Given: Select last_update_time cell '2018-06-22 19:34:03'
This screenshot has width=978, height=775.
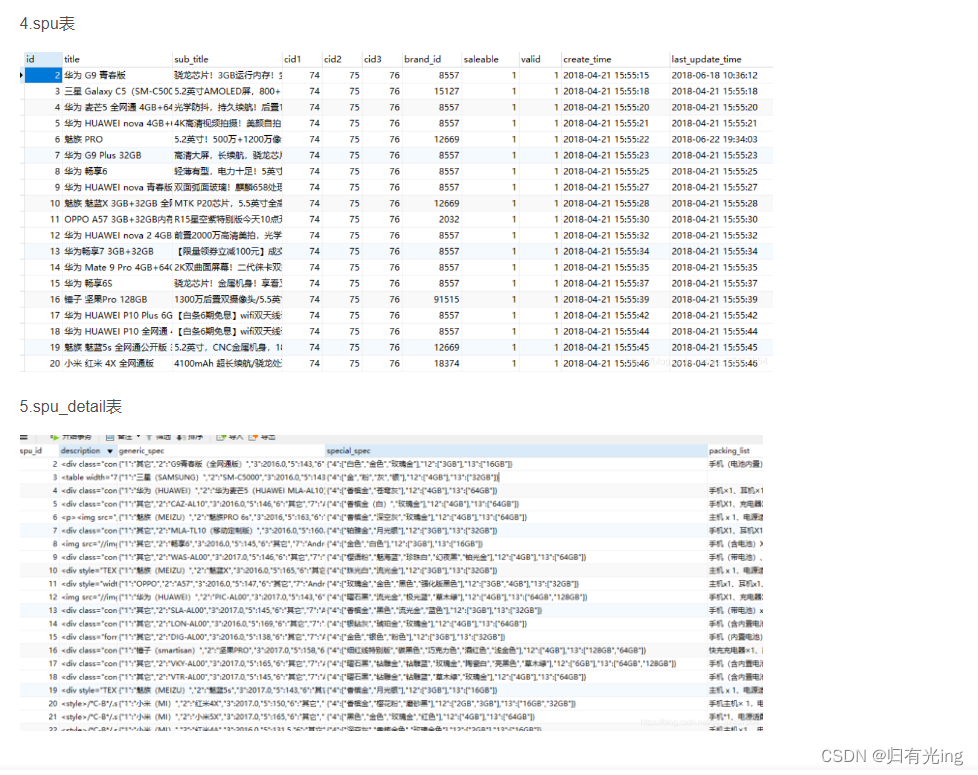Looking at the screenshot, I should coord(721,139).
